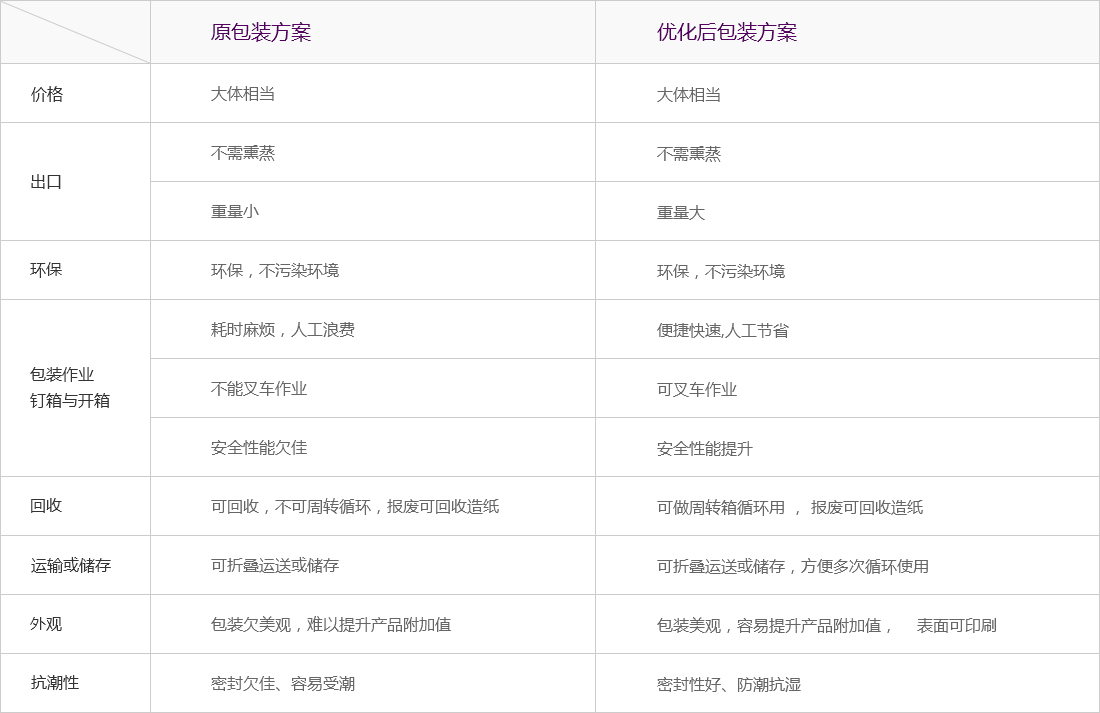
Task: Click the 运输或储存 row label
Action: coord(70,565)
